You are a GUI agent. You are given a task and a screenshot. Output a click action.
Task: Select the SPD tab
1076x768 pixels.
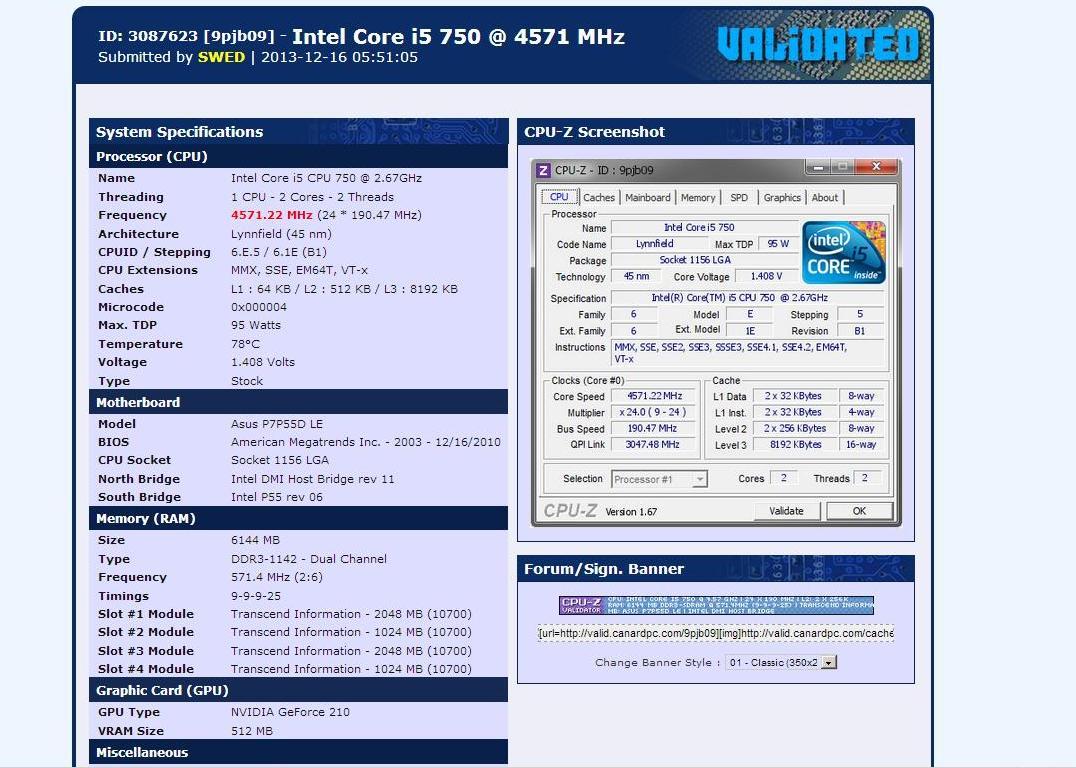coord(739,197)
